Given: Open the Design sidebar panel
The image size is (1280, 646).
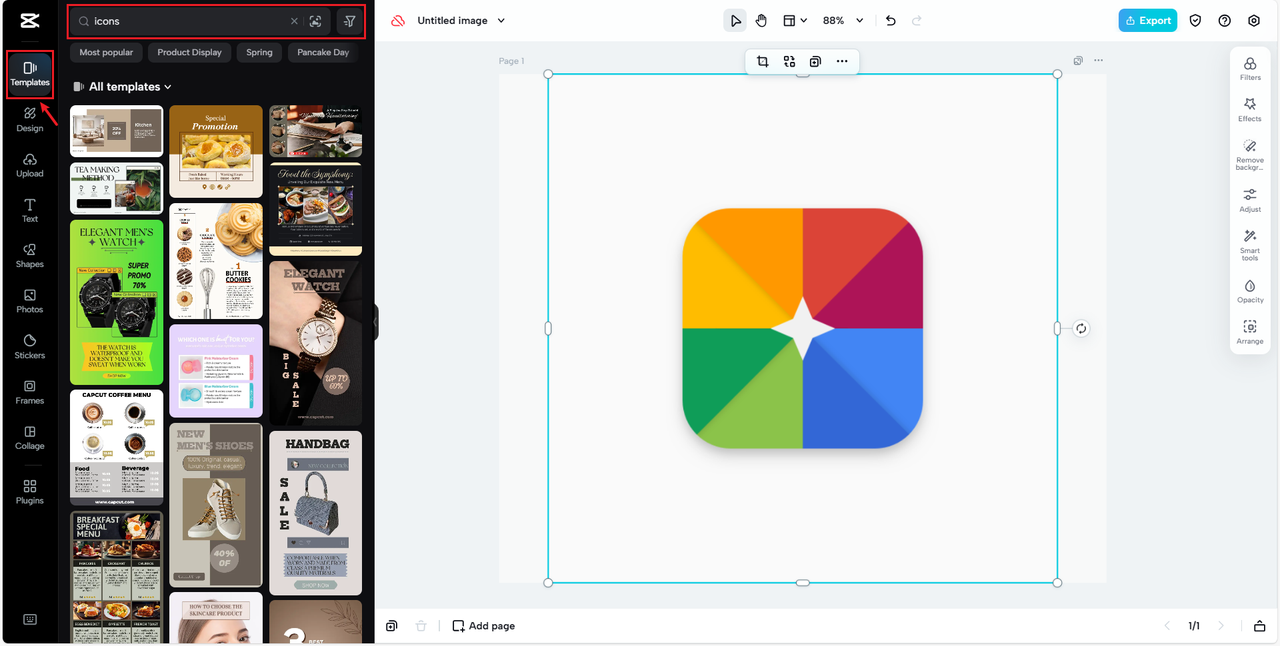Looking at the screenshot, I should pos(30,120).
